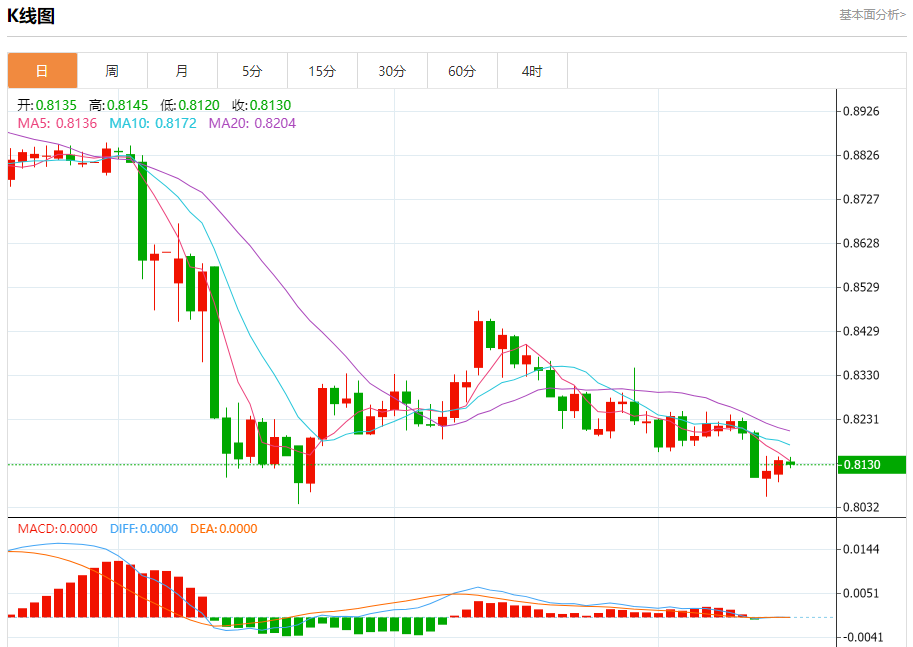The image size is (913, 647).
Task: Click the K线图 heading
Action: [31, 16]
